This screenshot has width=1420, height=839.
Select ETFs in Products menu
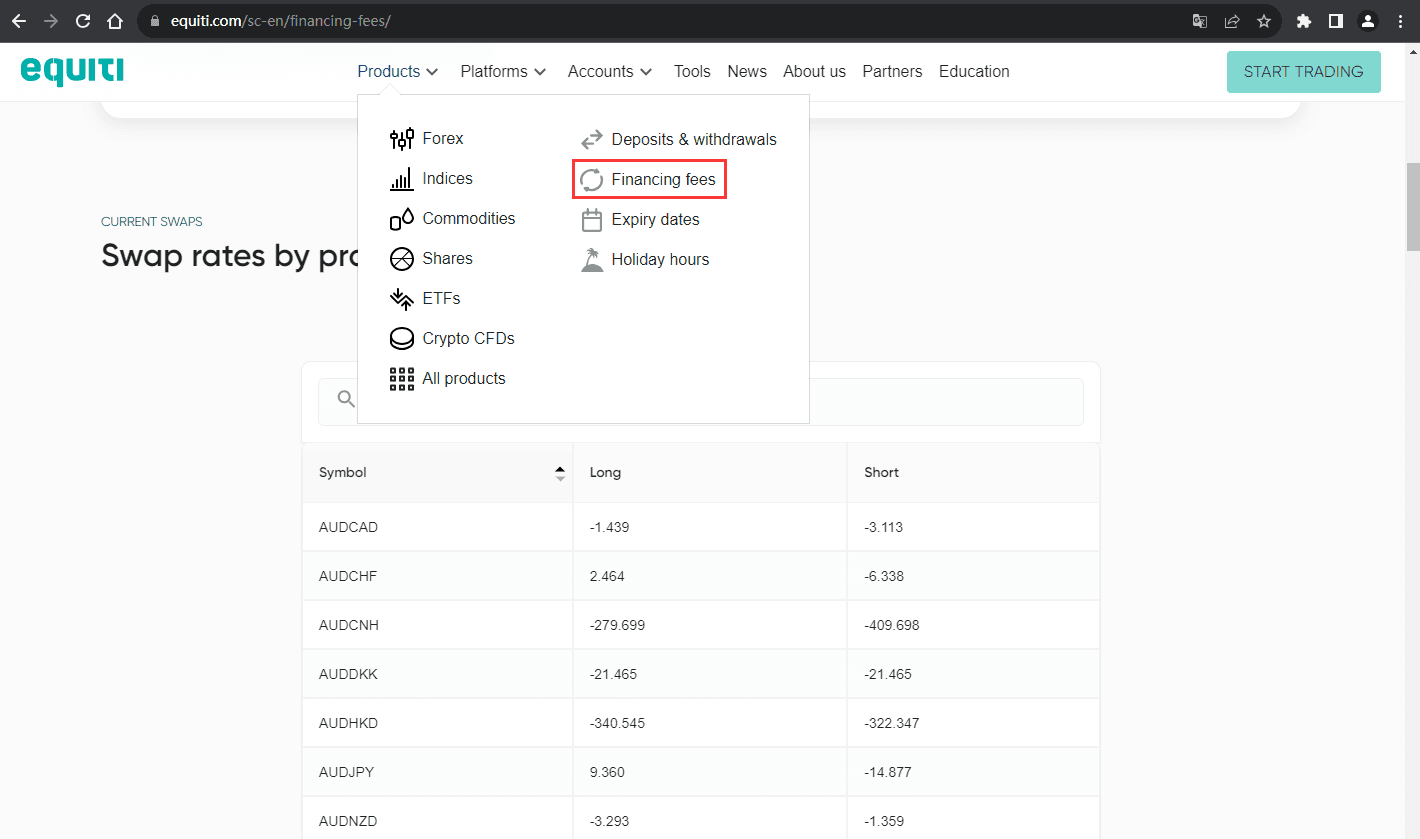(441, 299)
